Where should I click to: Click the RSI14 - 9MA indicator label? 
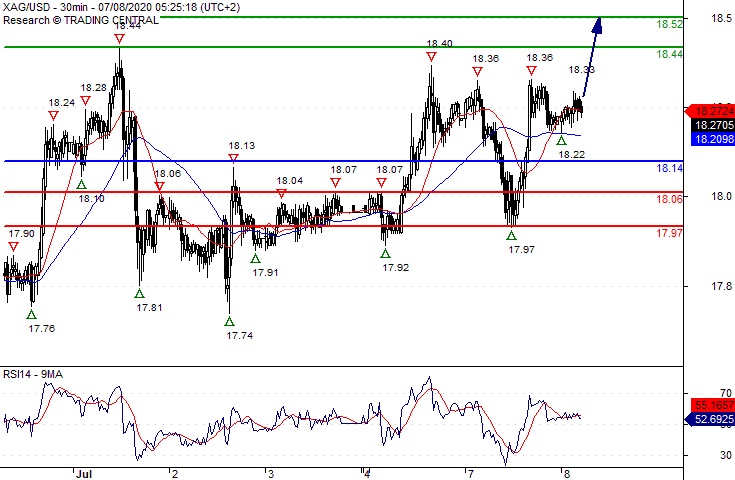click(33, 374)
